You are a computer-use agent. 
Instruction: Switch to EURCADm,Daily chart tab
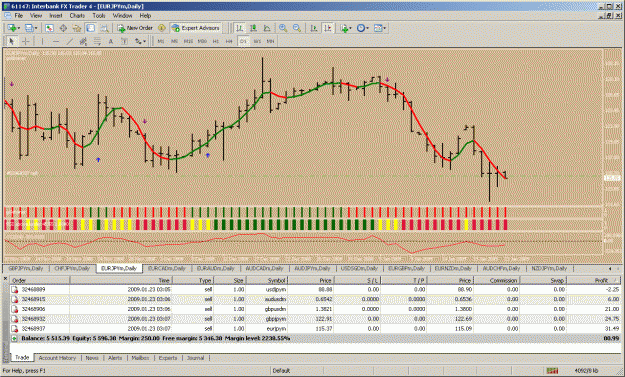tap(167, 268)
